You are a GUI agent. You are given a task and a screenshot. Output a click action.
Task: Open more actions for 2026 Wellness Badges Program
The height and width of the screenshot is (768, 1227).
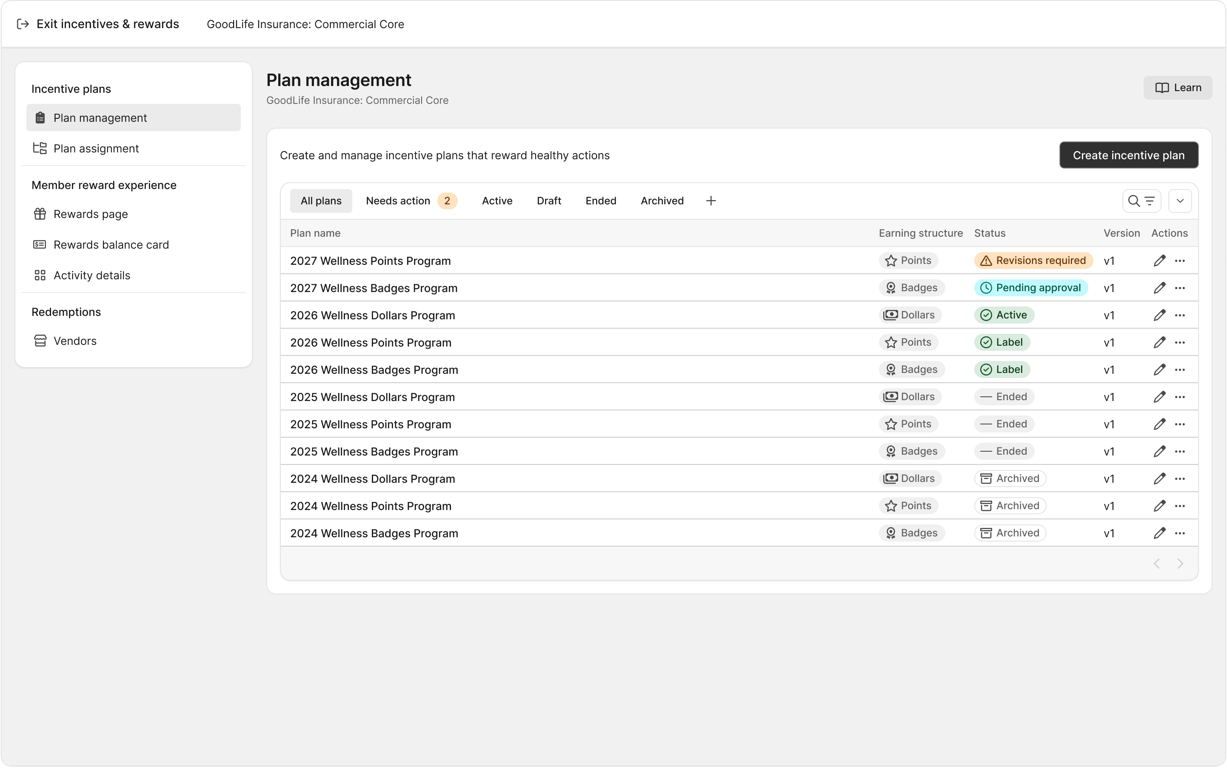click(x=1180, y=370)
